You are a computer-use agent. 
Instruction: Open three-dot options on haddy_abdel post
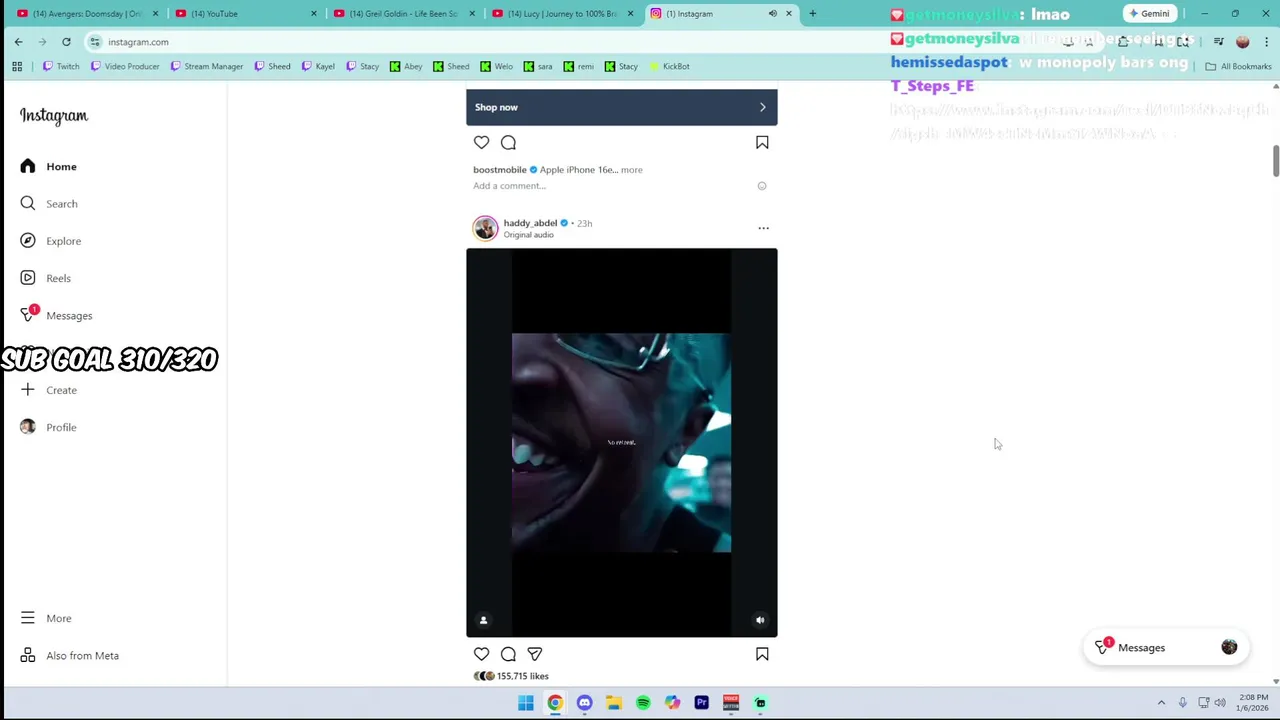(763, 228)
